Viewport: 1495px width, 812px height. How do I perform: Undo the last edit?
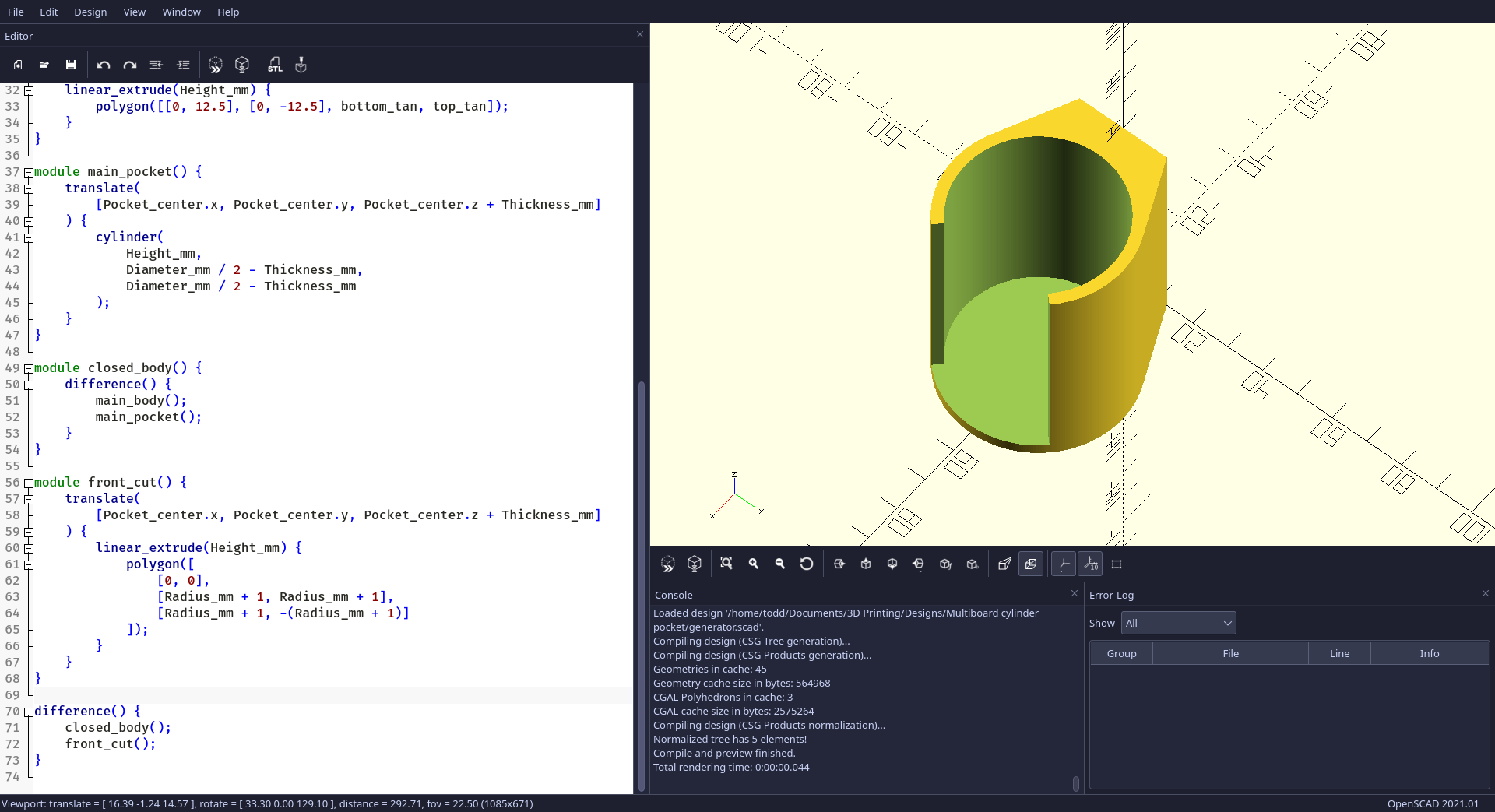tap(104, 65)
